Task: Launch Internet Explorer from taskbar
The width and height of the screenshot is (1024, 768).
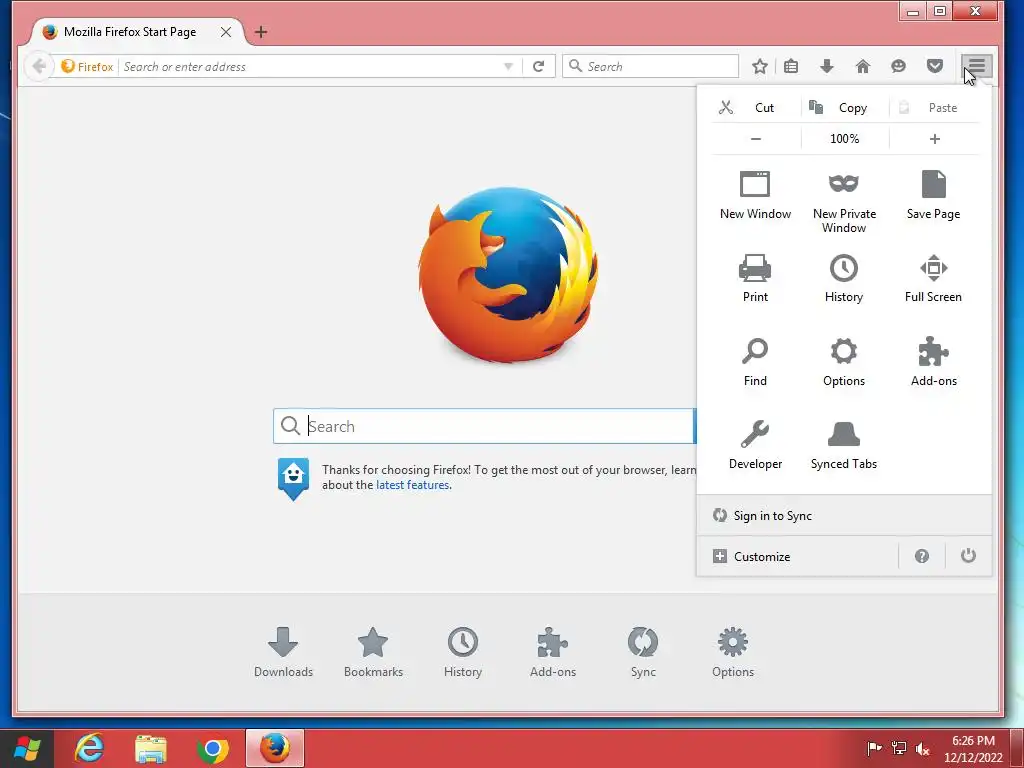Action: click(x=89, y=748)
